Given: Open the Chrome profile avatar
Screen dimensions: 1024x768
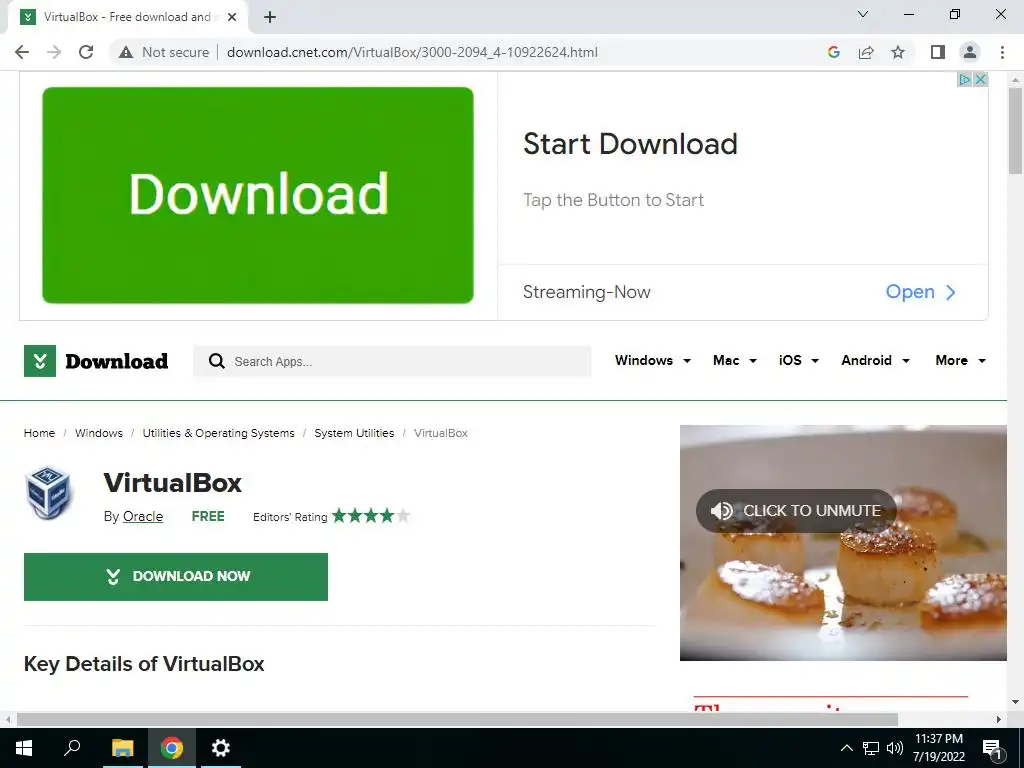Looking at the screenshot, I should 970,52.
